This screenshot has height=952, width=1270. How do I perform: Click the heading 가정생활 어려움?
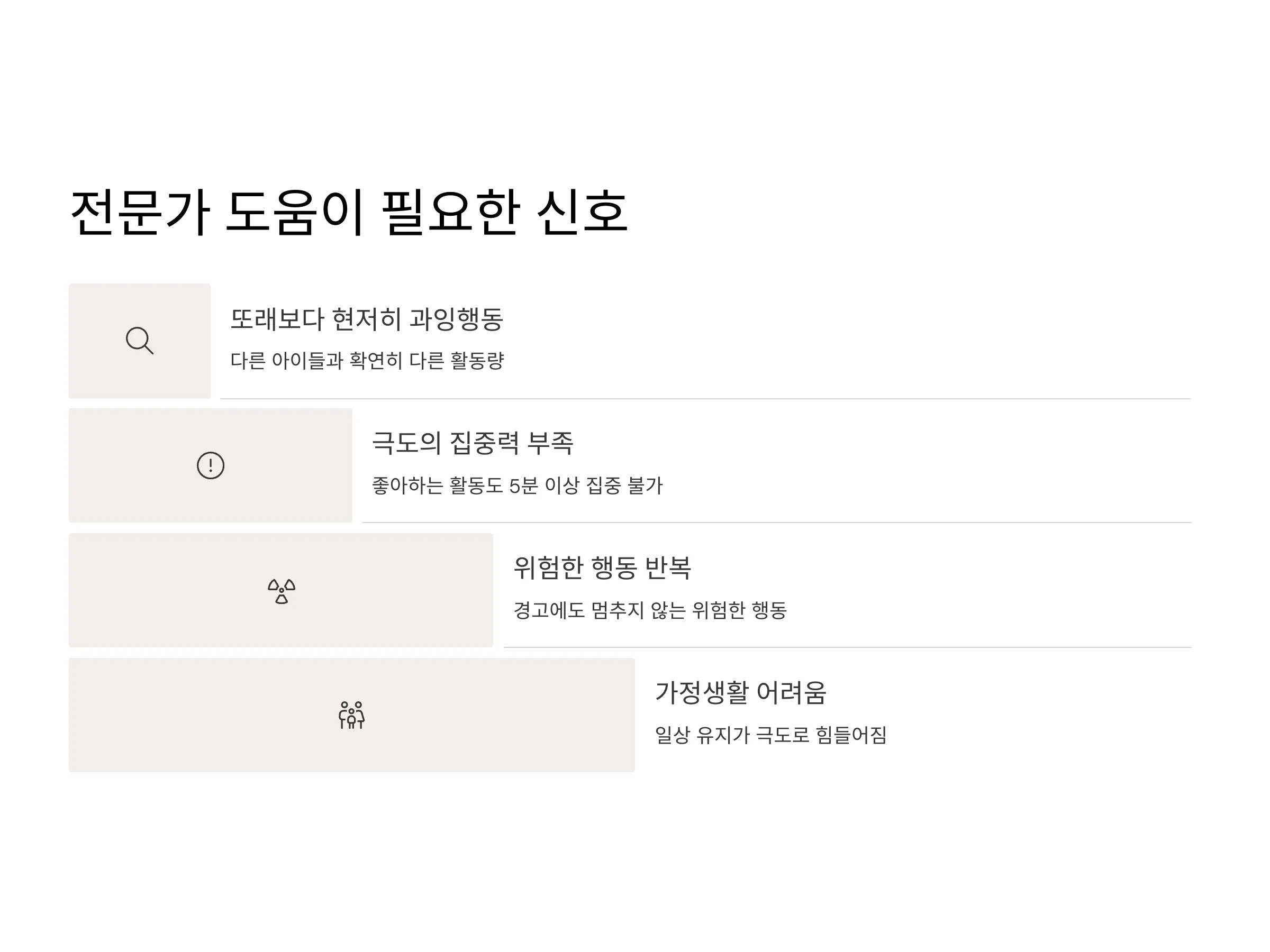(x=741, y=693)
